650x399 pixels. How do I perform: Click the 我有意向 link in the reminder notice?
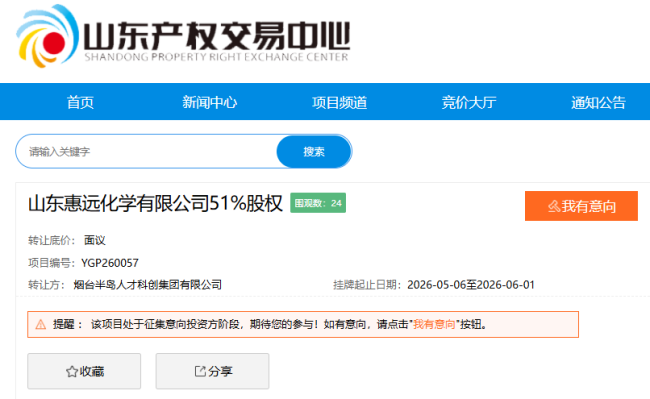point(434,324)
